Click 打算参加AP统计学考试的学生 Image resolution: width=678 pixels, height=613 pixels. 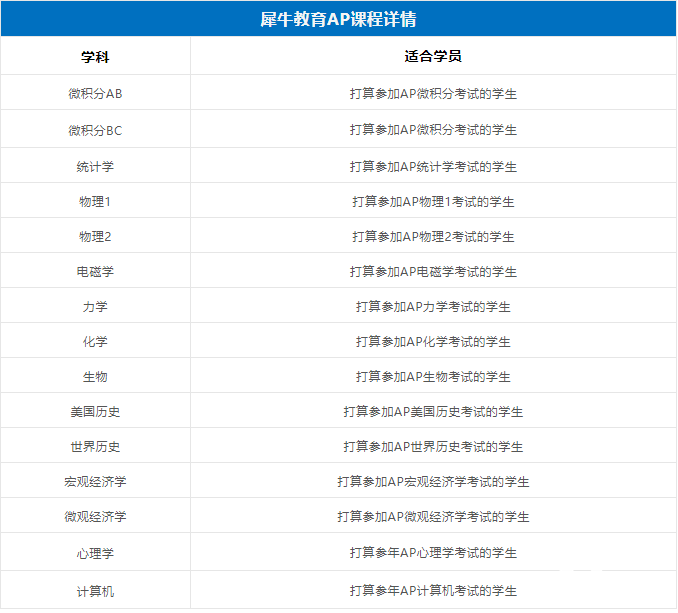pos(433,166)
